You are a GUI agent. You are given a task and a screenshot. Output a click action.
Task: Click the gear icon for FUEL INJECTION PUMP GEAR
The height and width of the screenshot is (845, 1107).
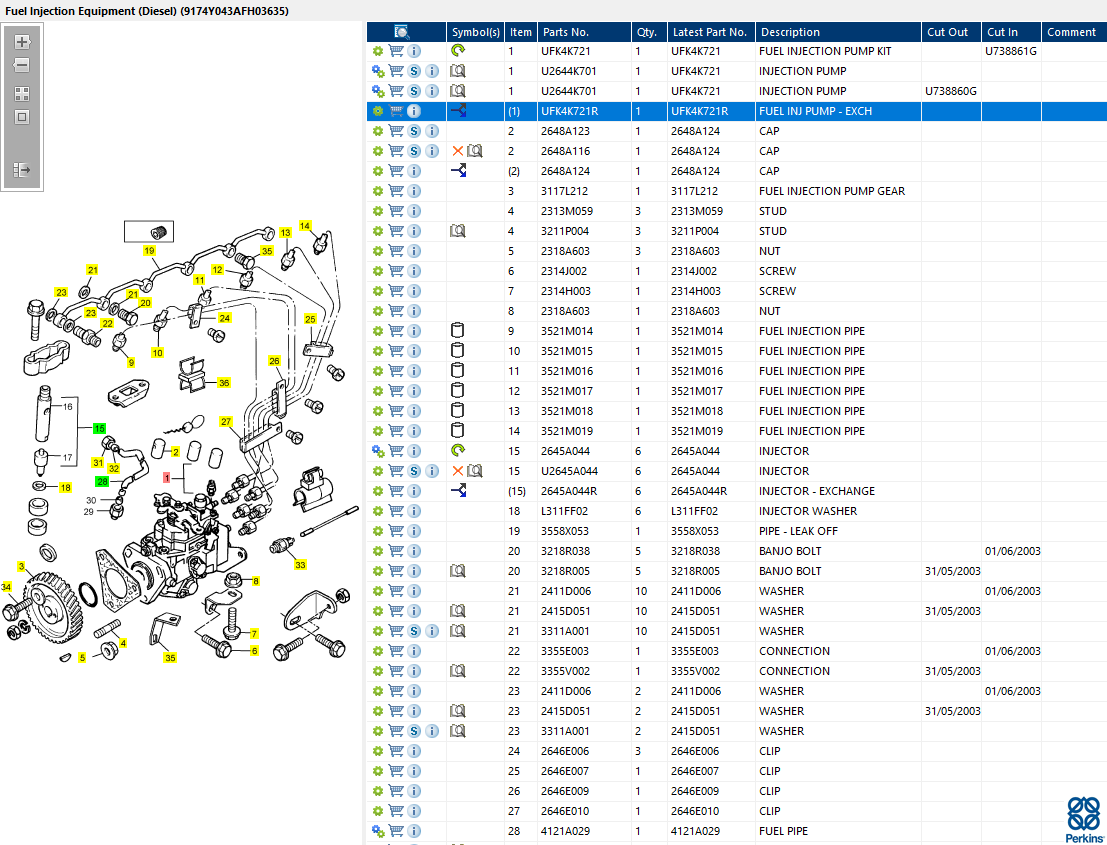pos(378,191)
